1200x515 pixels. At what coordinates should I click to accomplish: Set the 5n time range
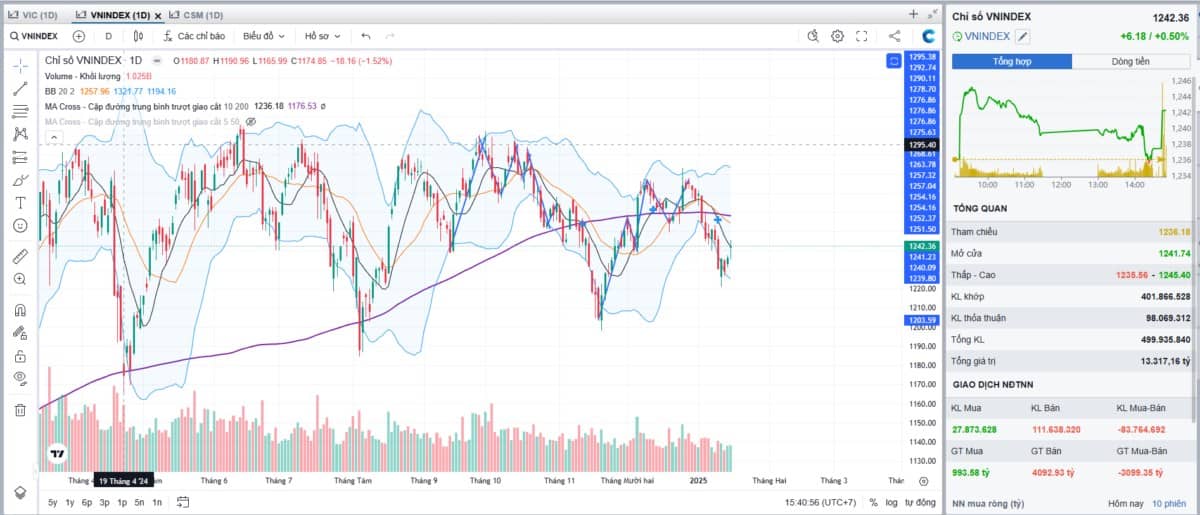pos(139,502)
